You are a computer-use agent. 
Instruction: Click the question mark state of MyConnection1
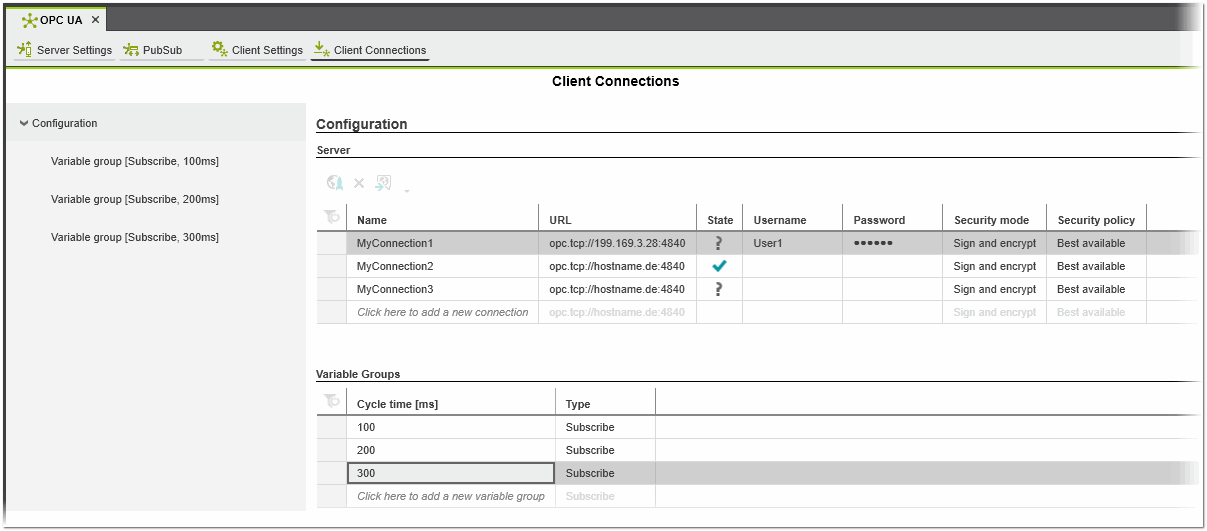click(x=719, y=243)
